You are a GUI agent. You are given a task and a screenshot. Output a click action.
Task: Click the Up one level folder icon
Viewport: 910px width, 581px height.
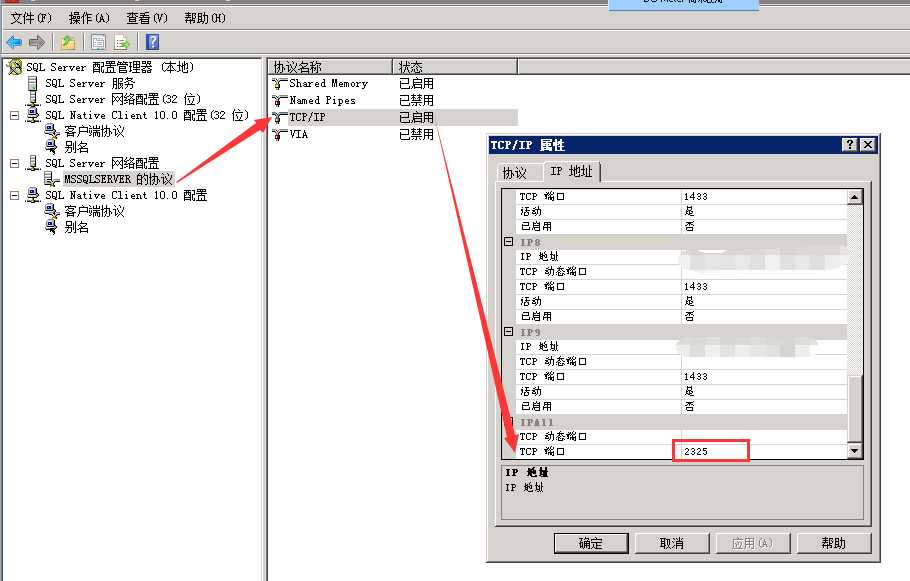[68, 42]
